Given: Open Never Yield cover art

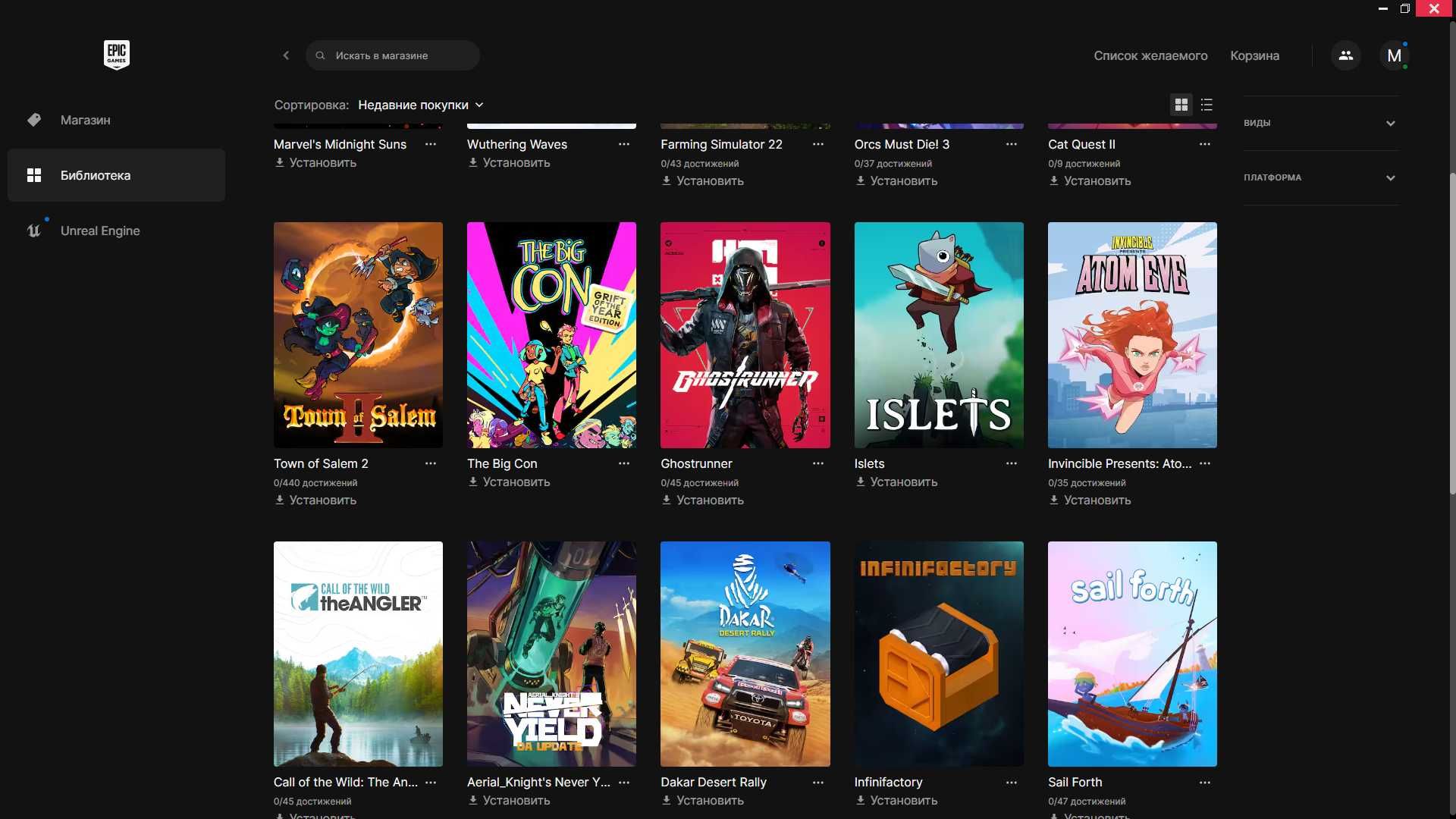Looking at the screenshot, I should coord(551,654).
